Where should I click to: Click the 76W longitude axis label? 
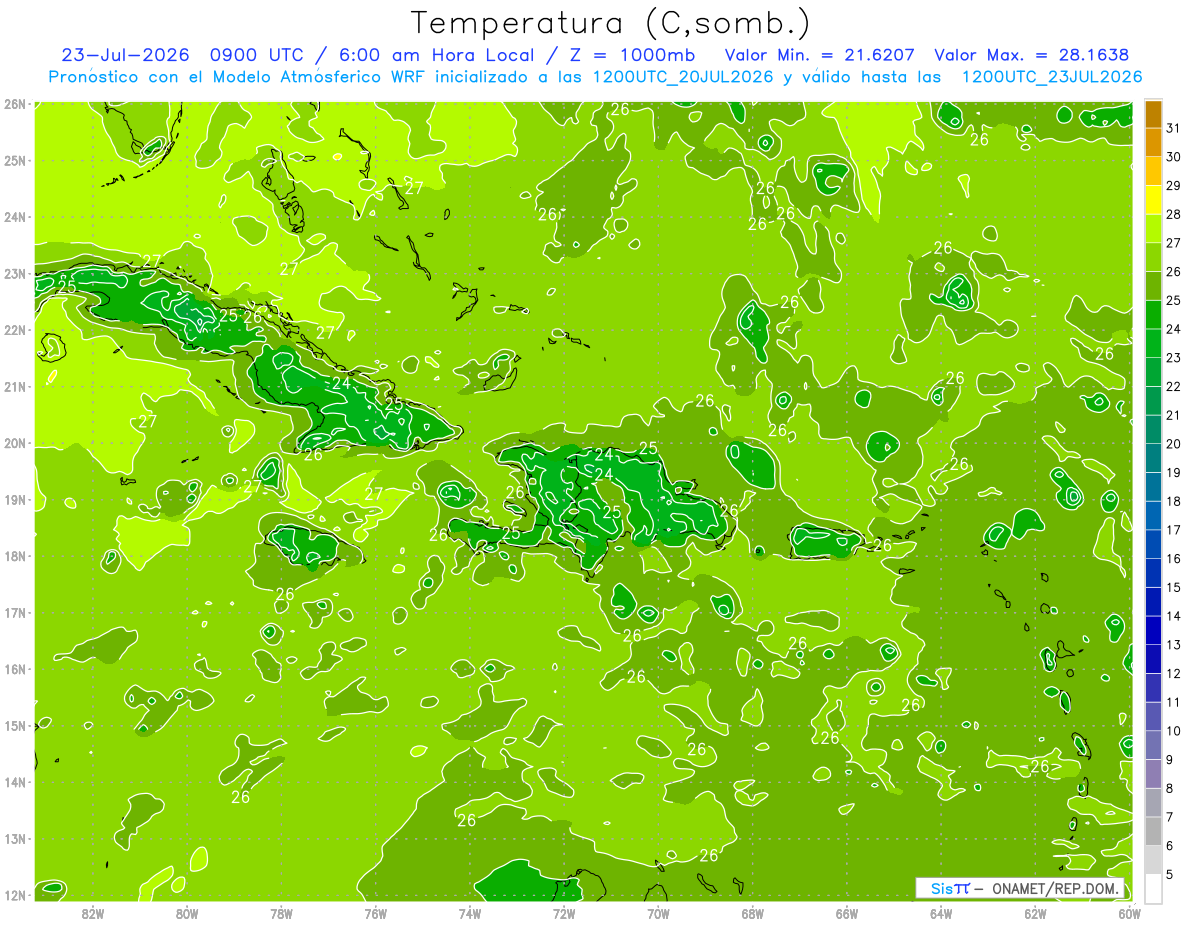coord(376,914)
